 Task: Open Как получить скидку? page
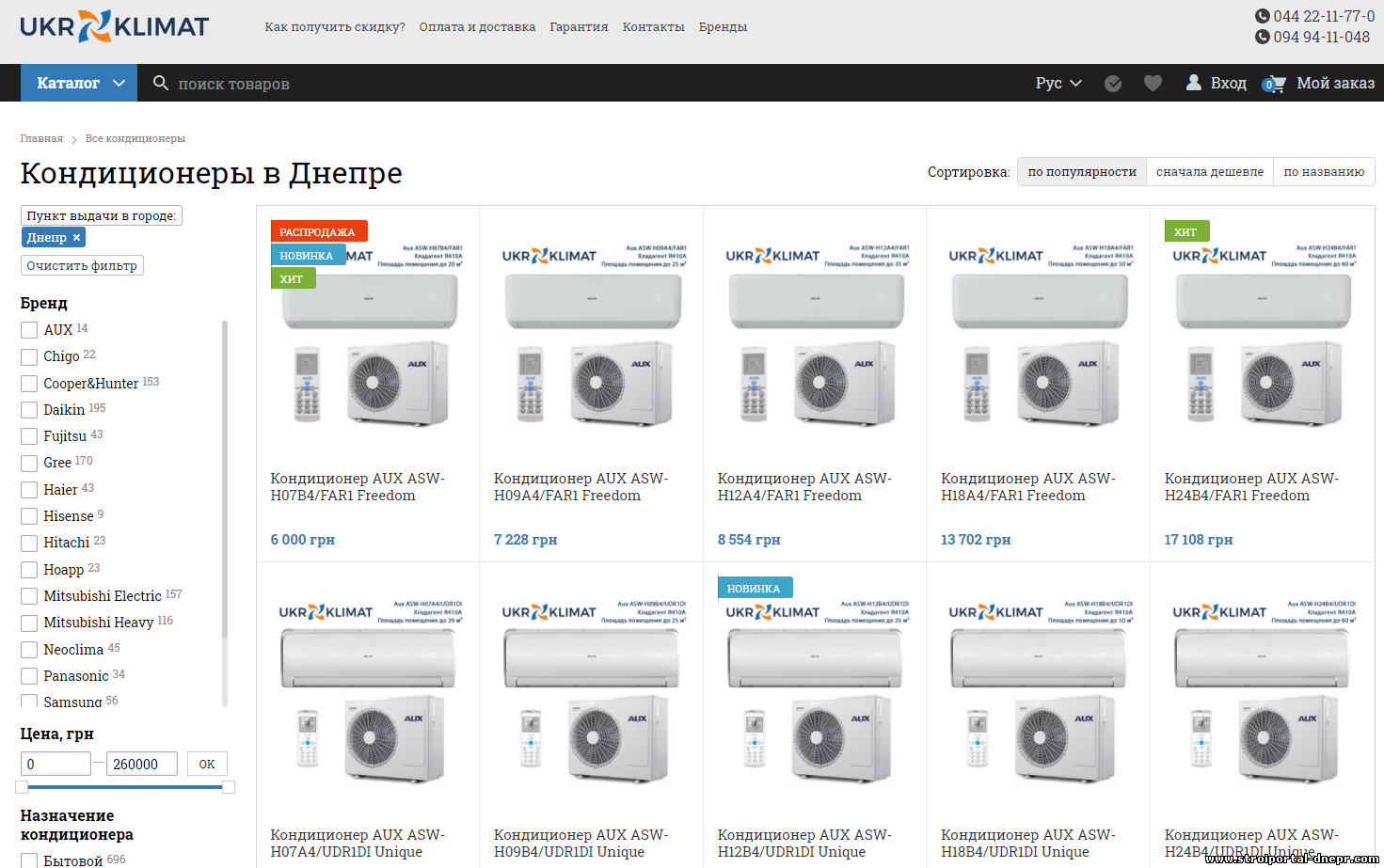click(335, 27)
